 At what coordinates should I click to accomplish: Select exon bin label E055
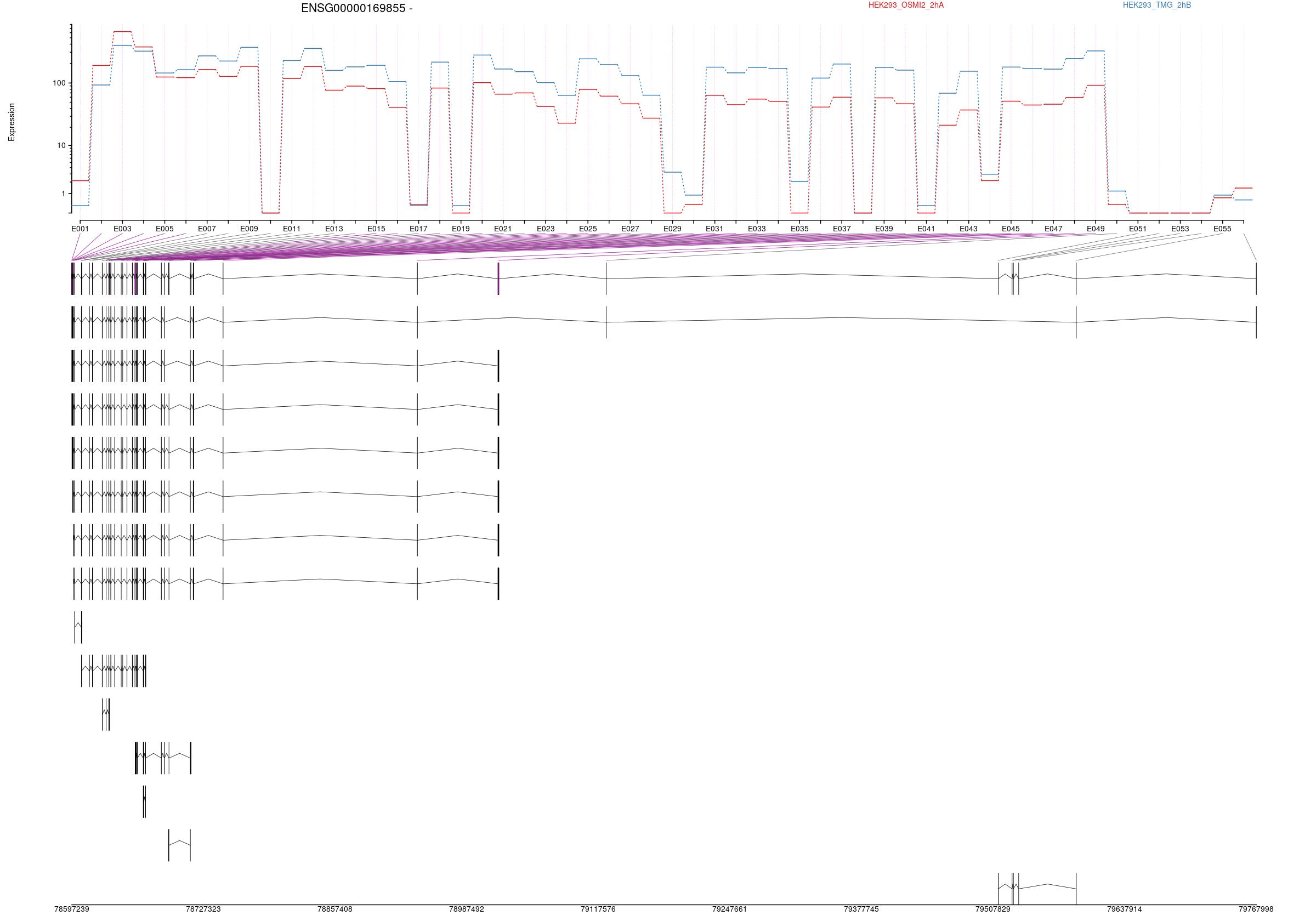click(1223, 229)
